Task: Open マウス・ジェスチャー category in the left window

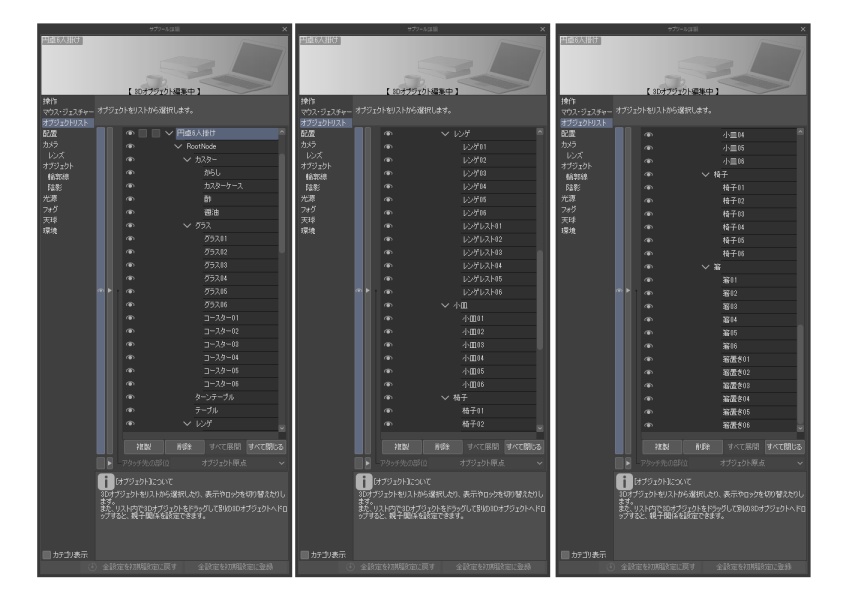Action: (68, 112)
